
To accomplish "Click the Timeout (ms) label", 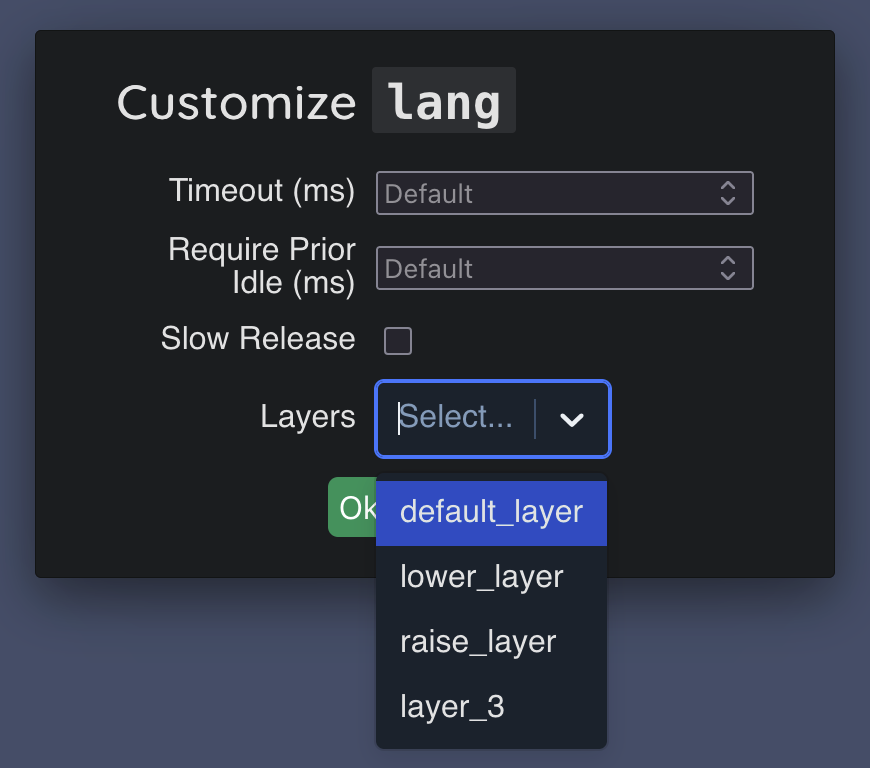I will [x=262, y=190].
